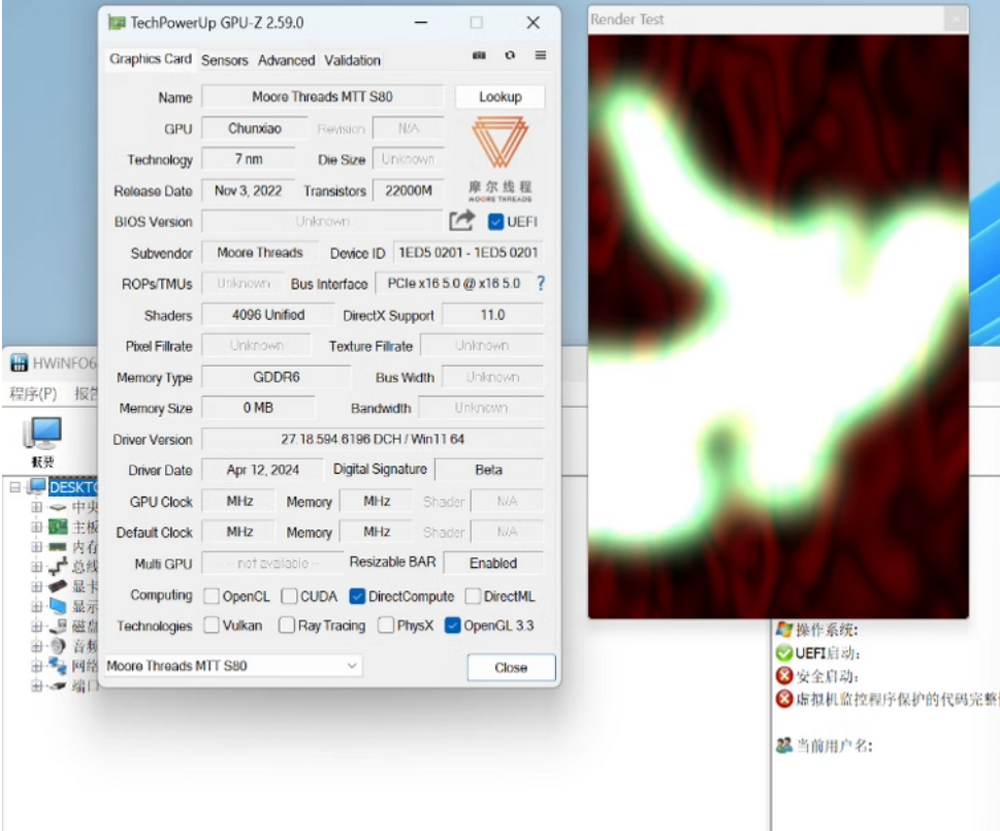Expand the 网络 node in HWiNFO tree

(37, 666)
